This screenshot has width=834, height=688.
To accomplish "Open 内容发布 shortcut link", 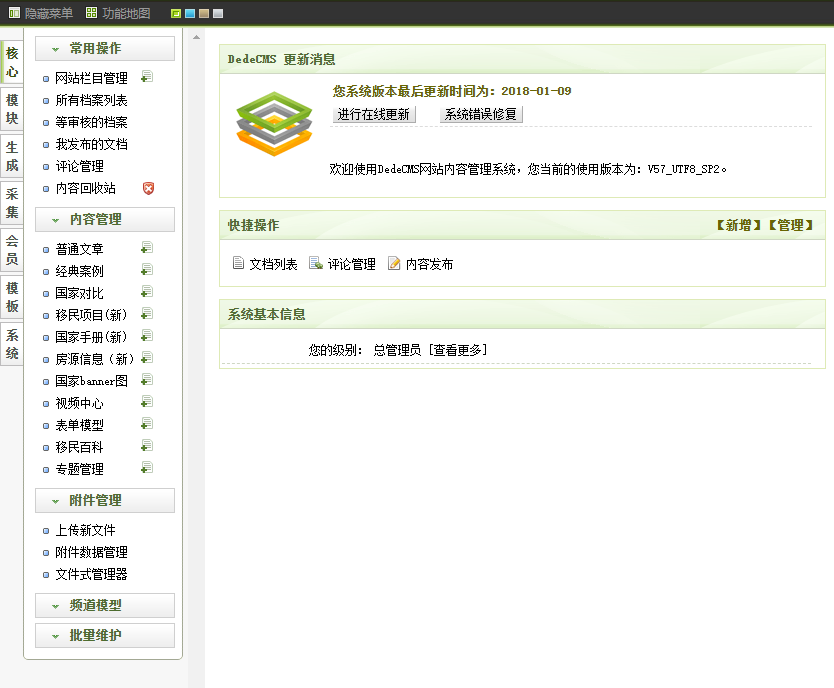I will (x=429, y=264).
